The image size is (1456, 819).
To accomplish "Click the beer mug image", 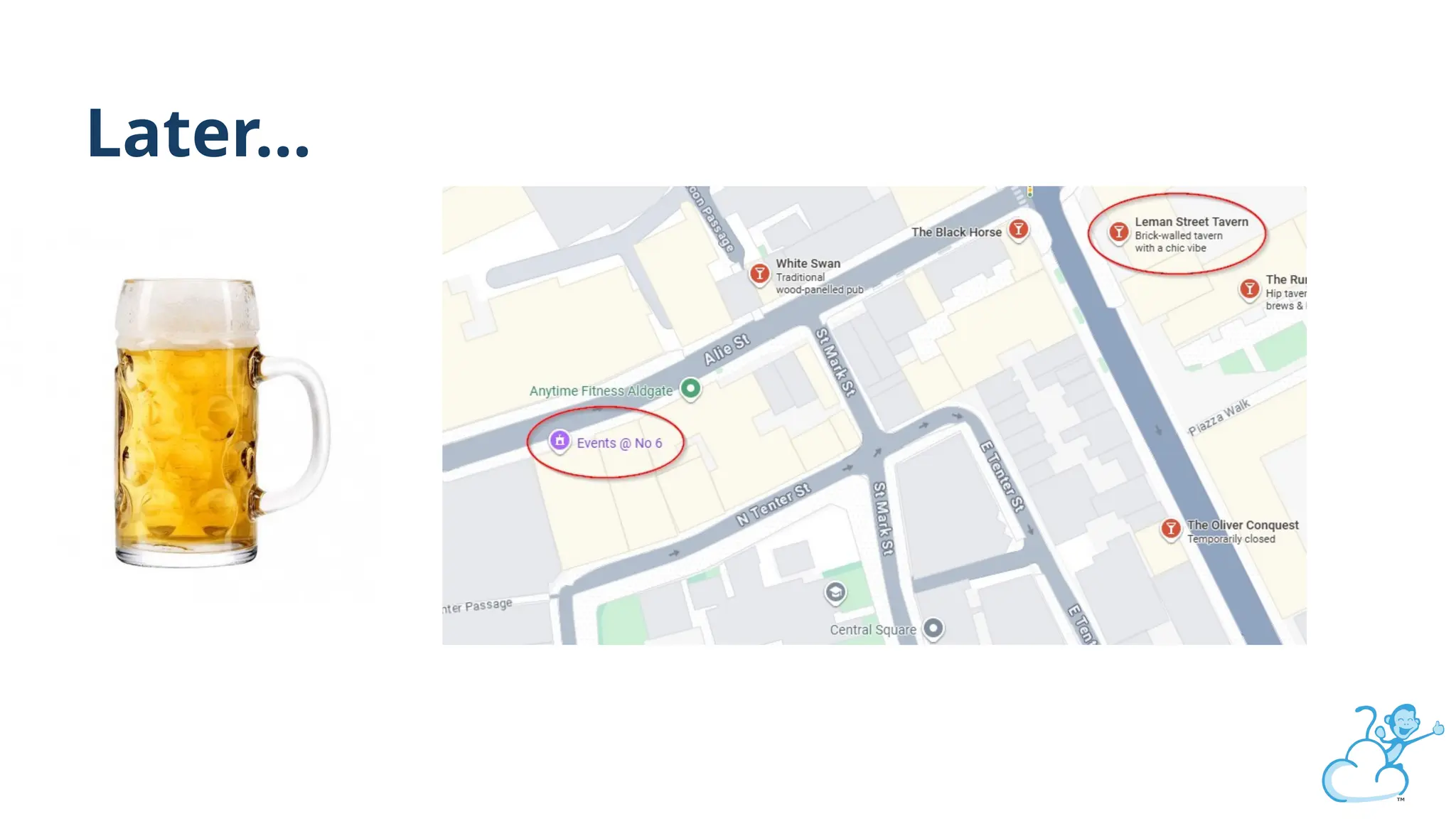I will (x=222, y=423).
